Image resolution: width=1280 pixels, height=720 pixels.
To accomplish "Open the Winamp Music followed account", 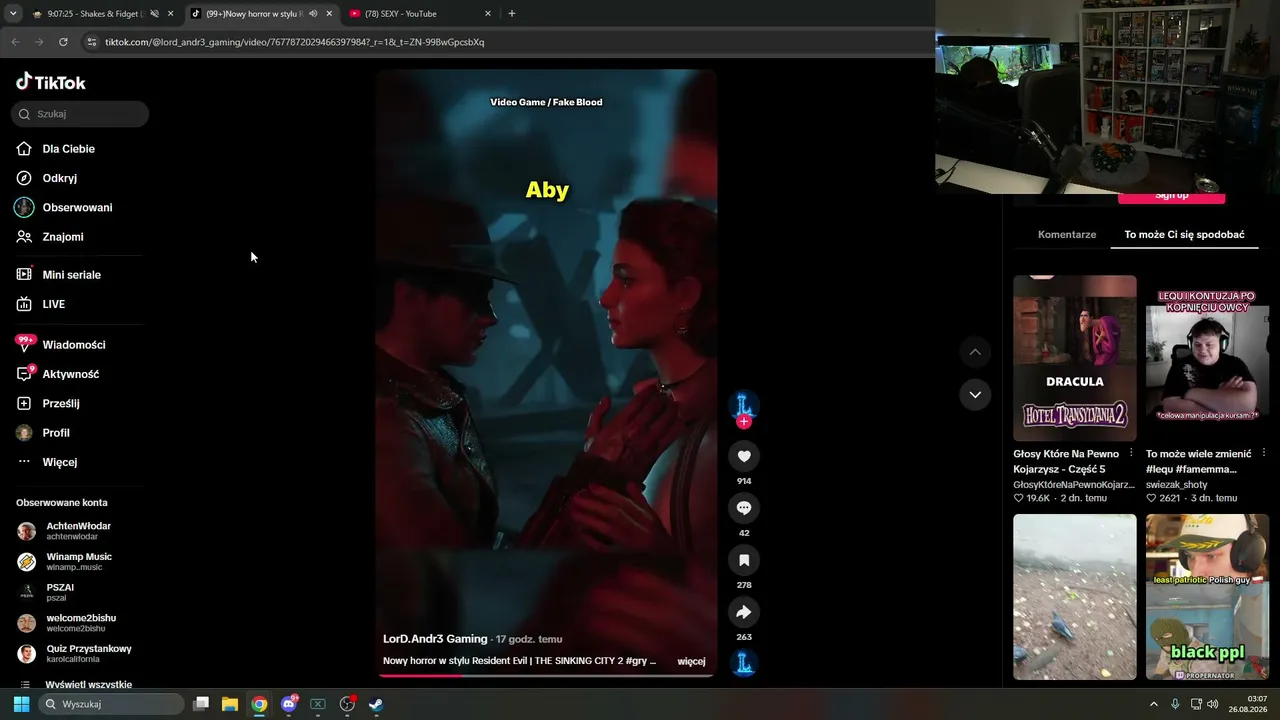I will (x=78, y=562).
